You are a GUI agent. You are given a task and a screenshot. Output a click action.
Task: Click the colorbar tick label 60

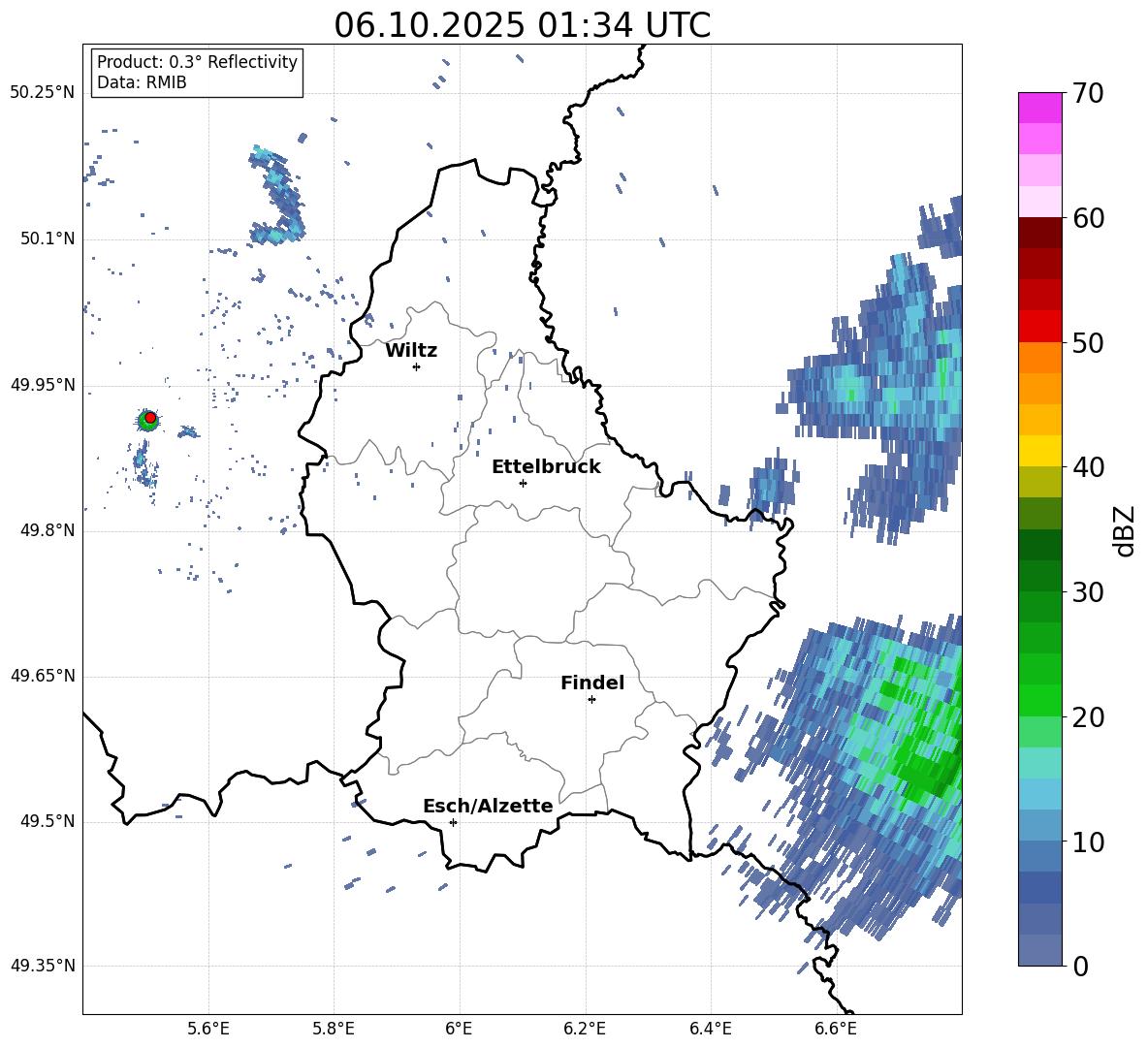coord(1088,218)
